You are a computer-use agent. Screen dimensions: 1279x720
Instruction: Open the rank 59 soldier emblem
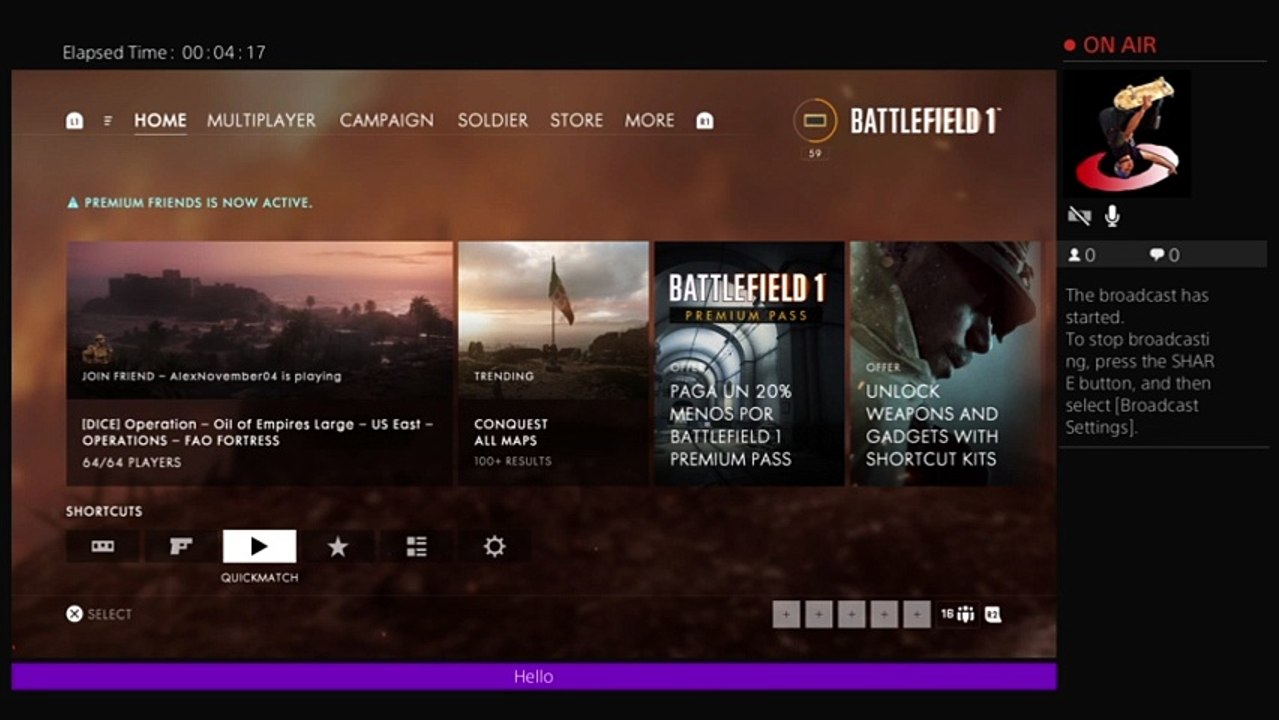click(815, 121)
